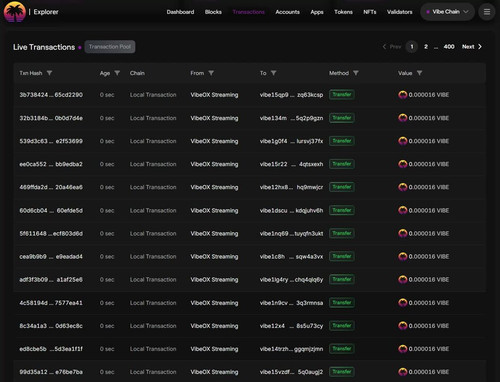Viewport: 500px width, 382px height.
Task: Go to the Prev page arrow
Action: click(x=392, y=47)
